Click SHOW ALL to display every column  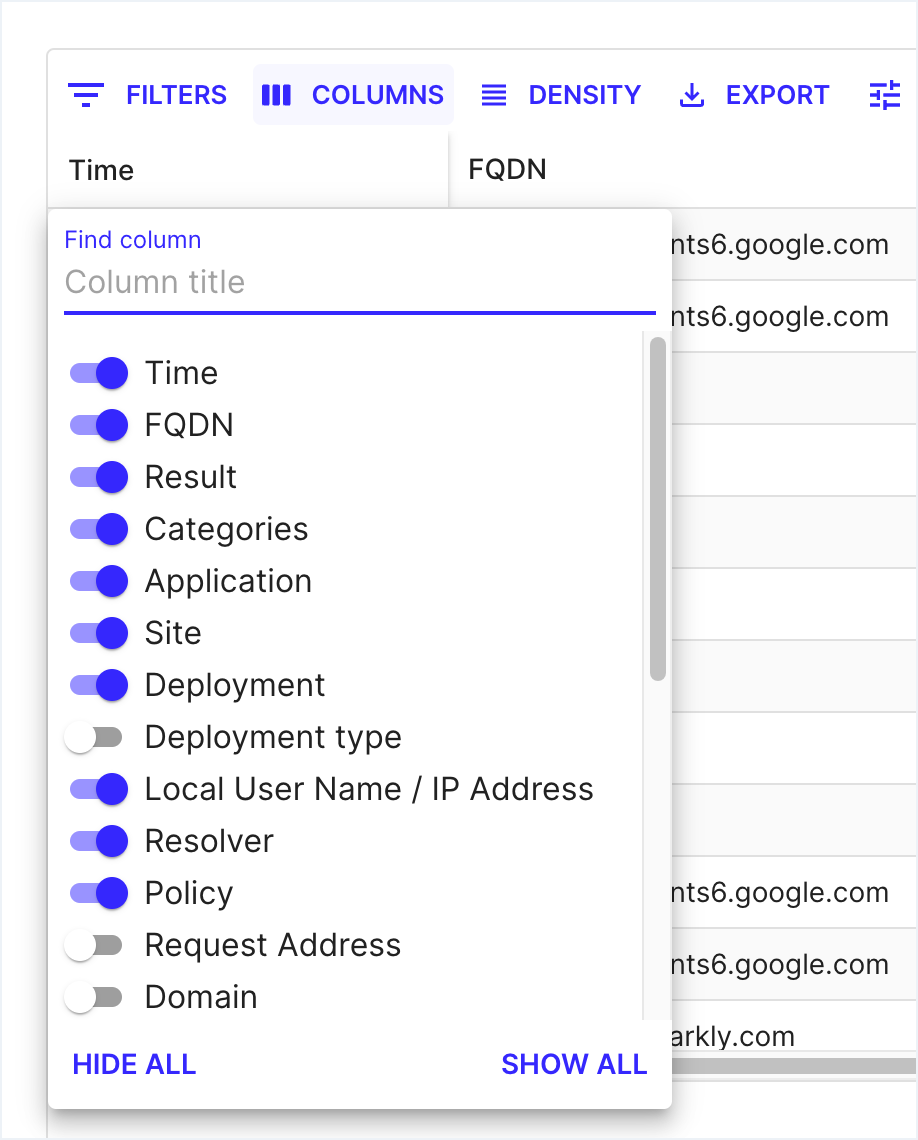[x=574, y=1063]
